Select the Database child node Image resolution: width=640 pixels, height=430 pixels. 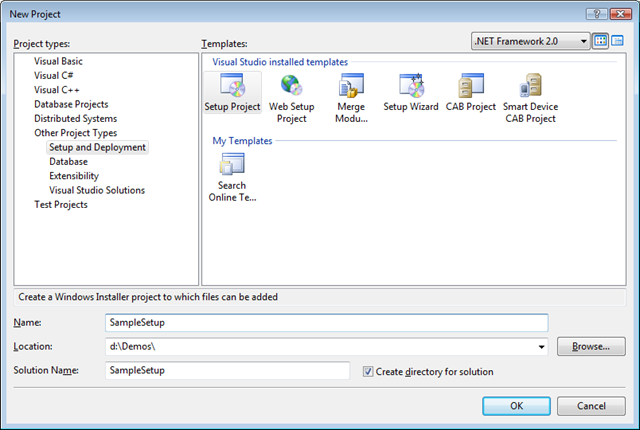click(68, 162)
